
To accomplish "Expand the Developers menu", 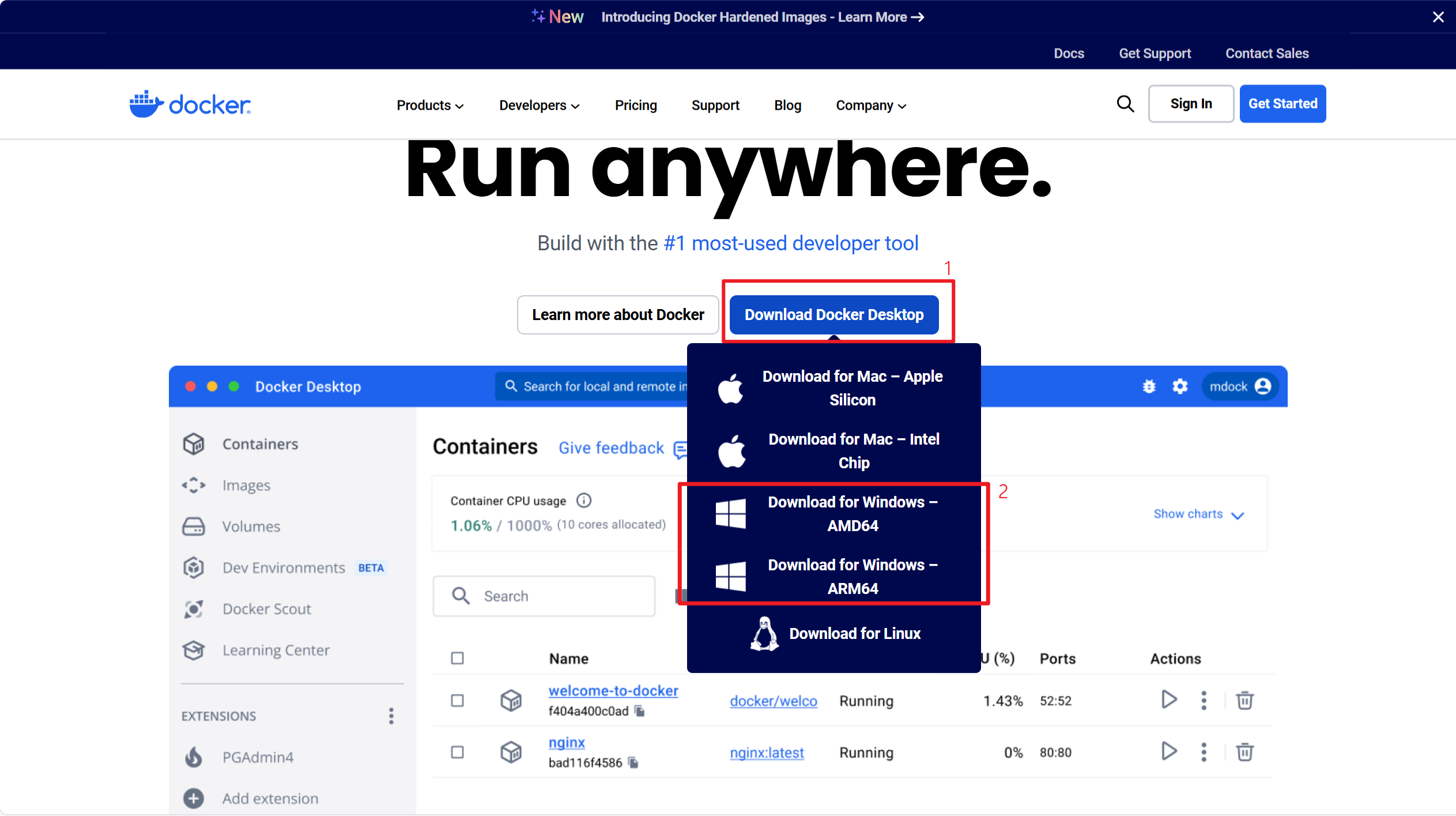I will click(x=540, y=106).
